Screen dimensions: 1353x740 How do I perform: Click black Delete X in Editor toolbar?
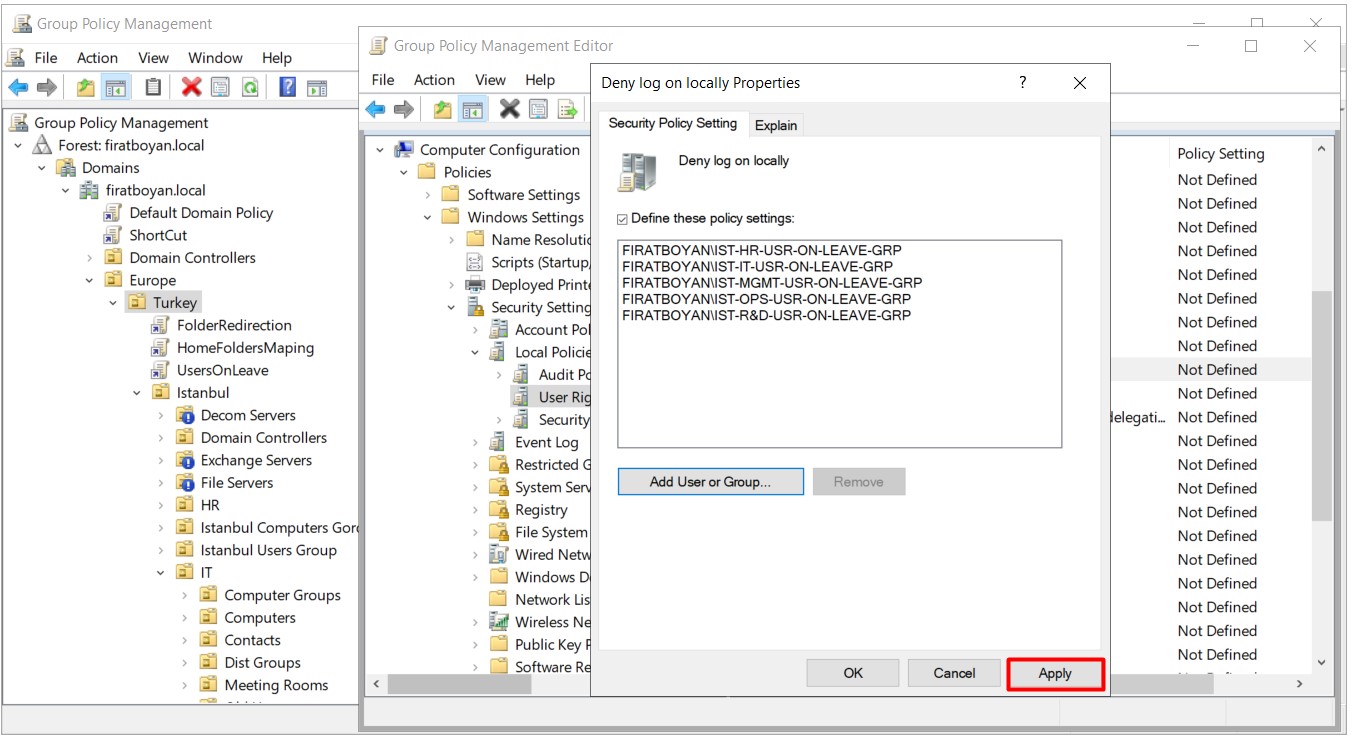(510, 109)
